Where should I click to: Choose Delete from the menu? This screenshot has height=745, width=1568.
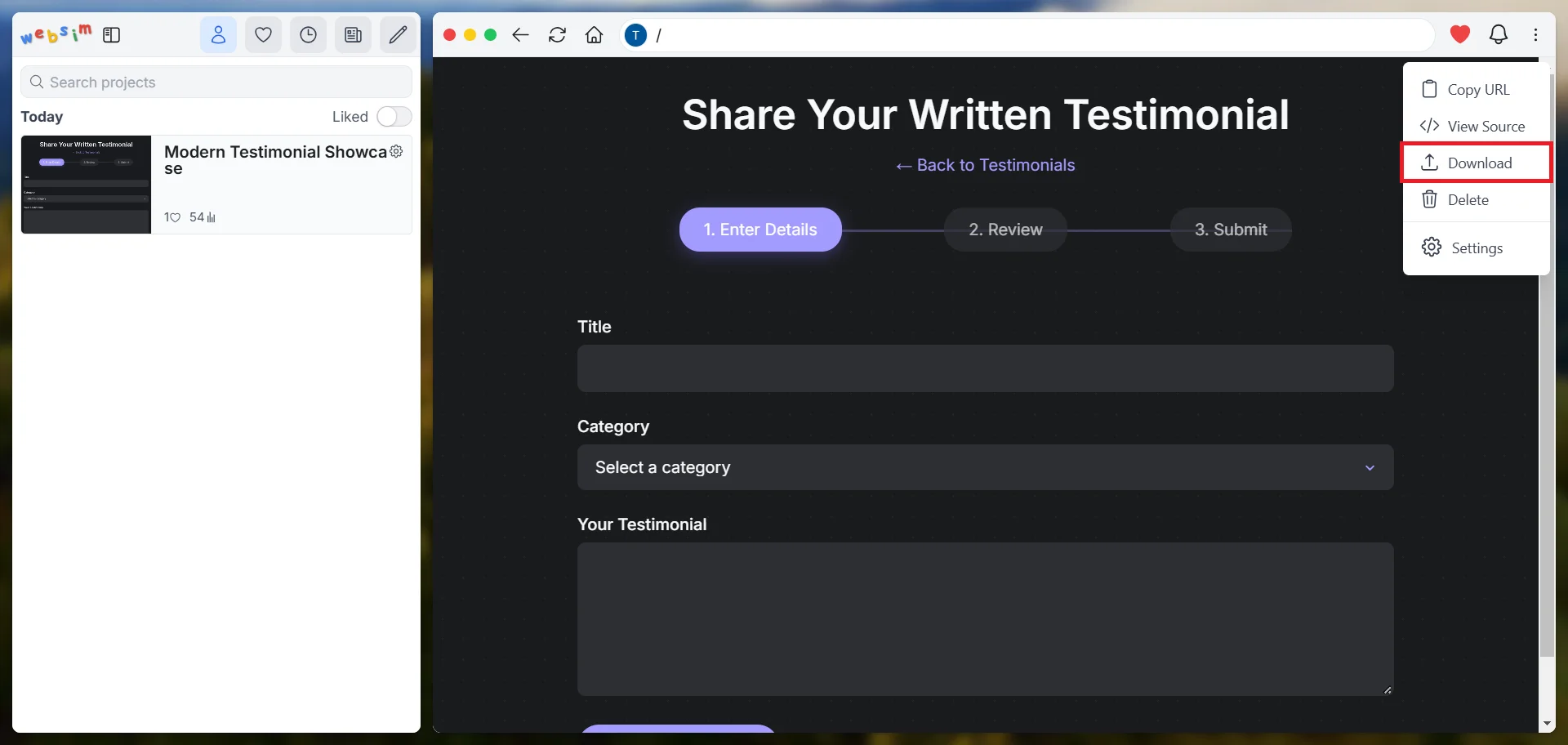[x=1477, y=199]
